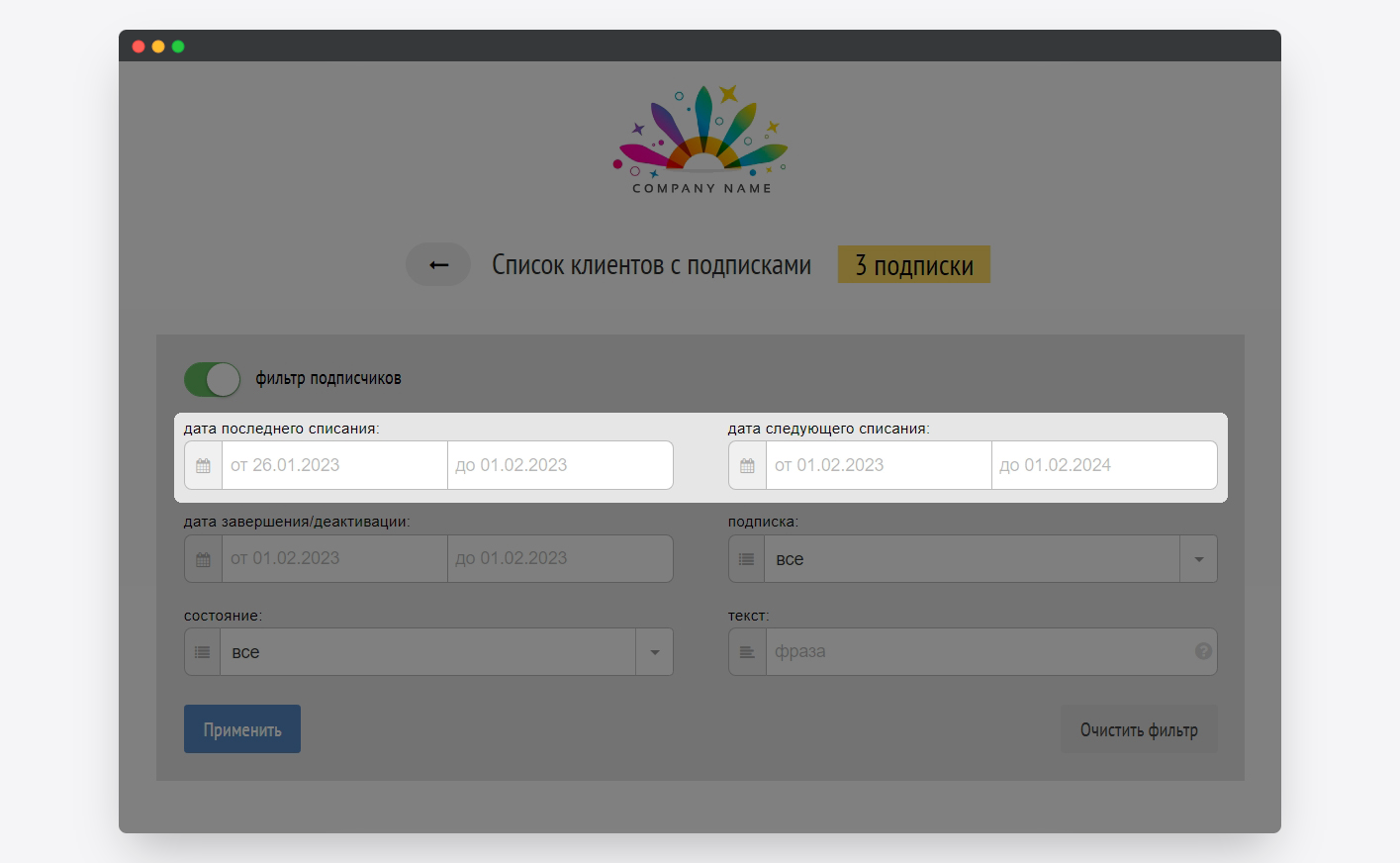Click Очистить фильтр button
Viewport: 1400px width, 863px height.
(1139, 729)
